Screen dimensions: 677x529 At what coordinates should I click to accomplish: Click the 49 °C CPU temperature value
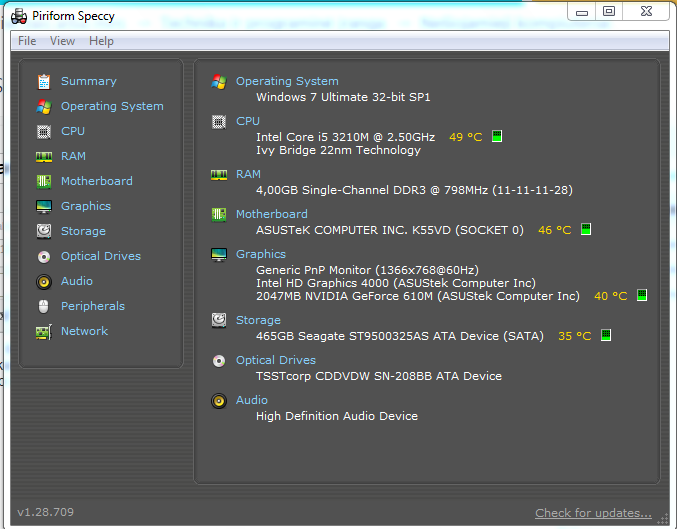(x=465, y=137)
